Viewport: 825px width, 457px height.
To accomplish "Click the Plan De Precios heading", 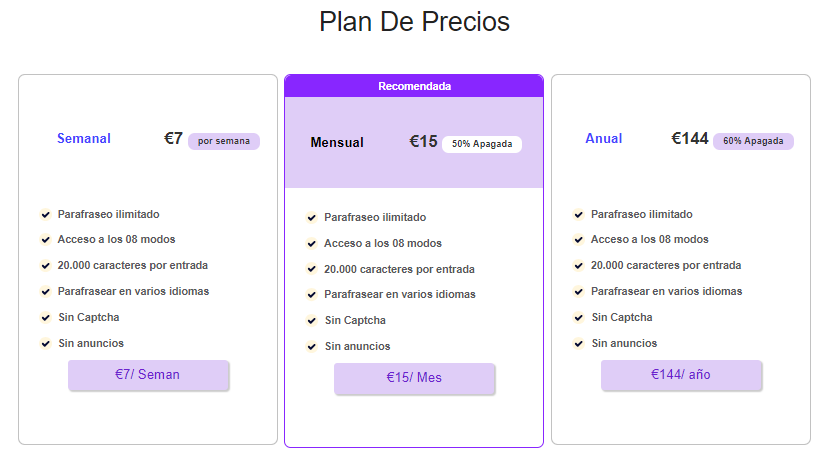I will click(x=415, y=22).
